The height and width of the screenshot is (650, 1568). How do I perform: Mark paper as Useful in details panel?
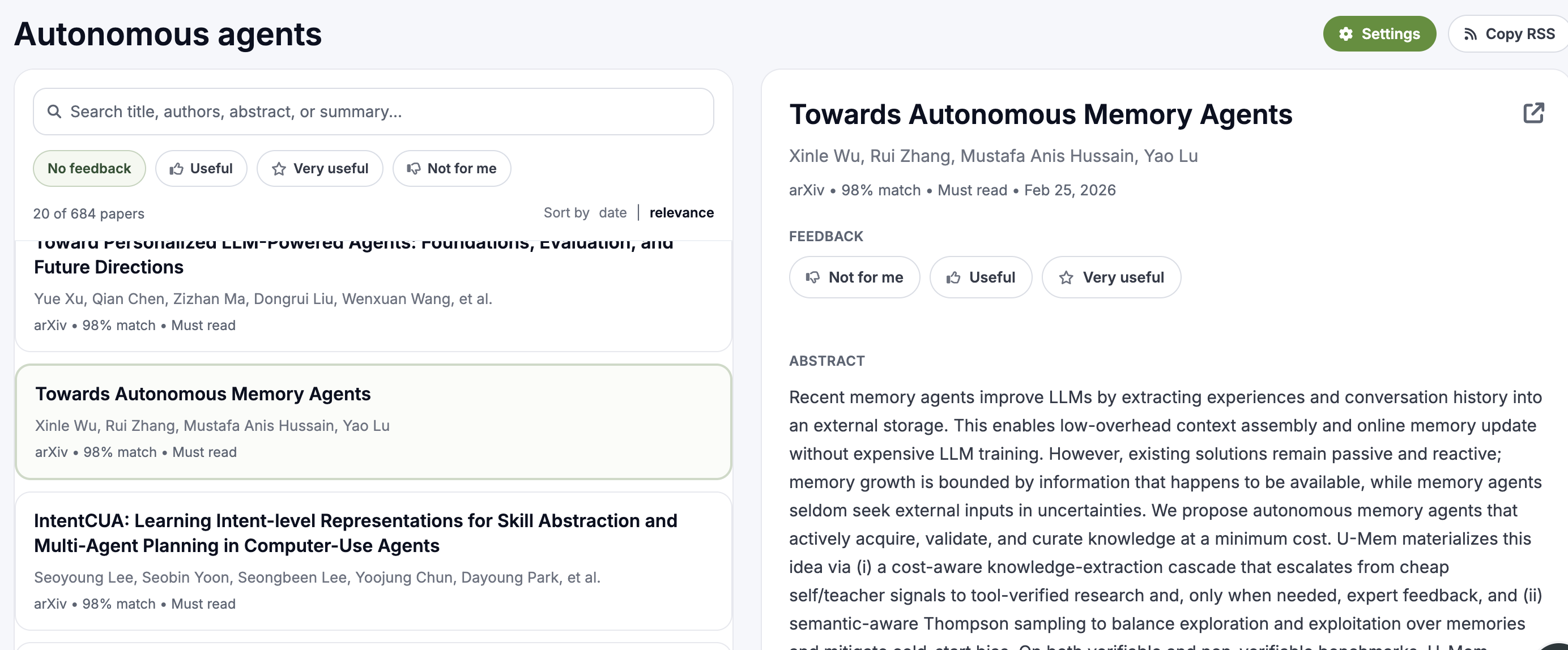pos(981,277)
